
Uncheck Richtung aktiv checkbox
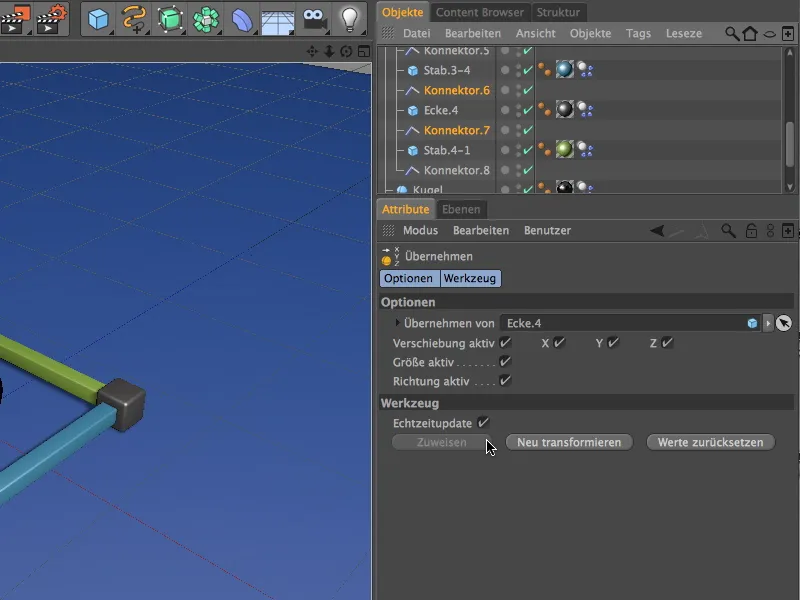coord(505,381)
